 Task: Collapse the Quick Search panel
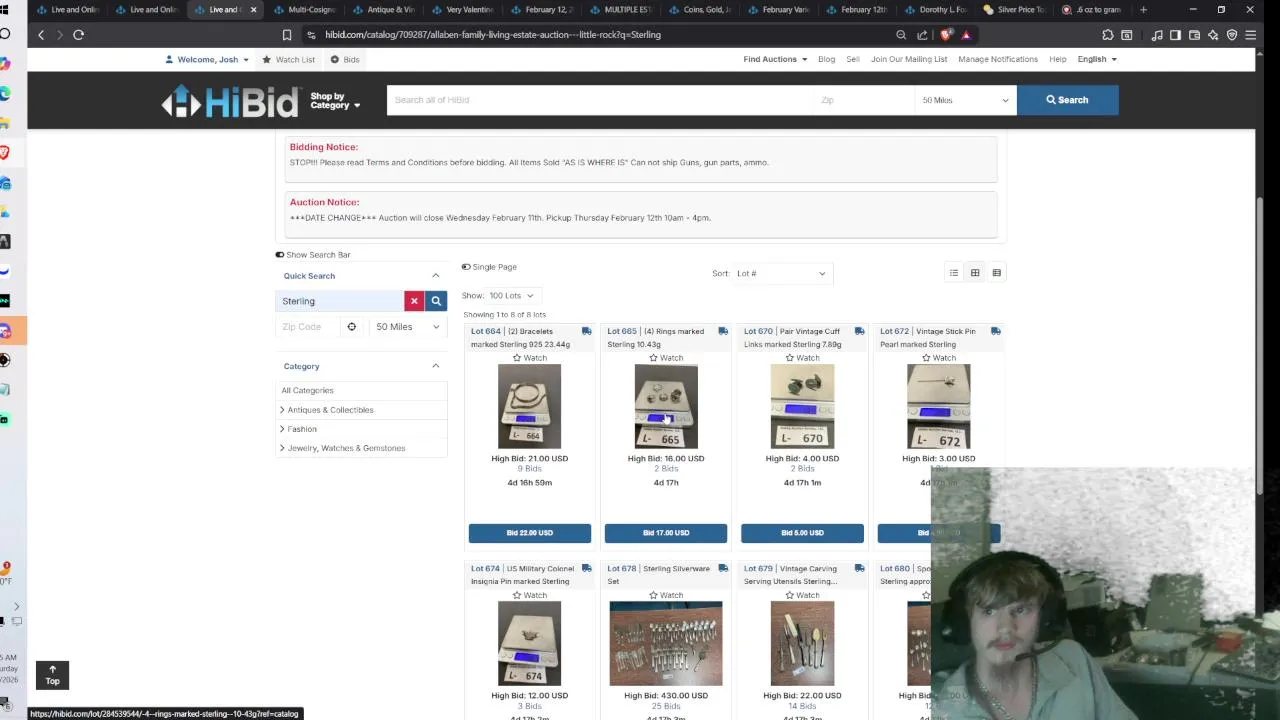435,276
